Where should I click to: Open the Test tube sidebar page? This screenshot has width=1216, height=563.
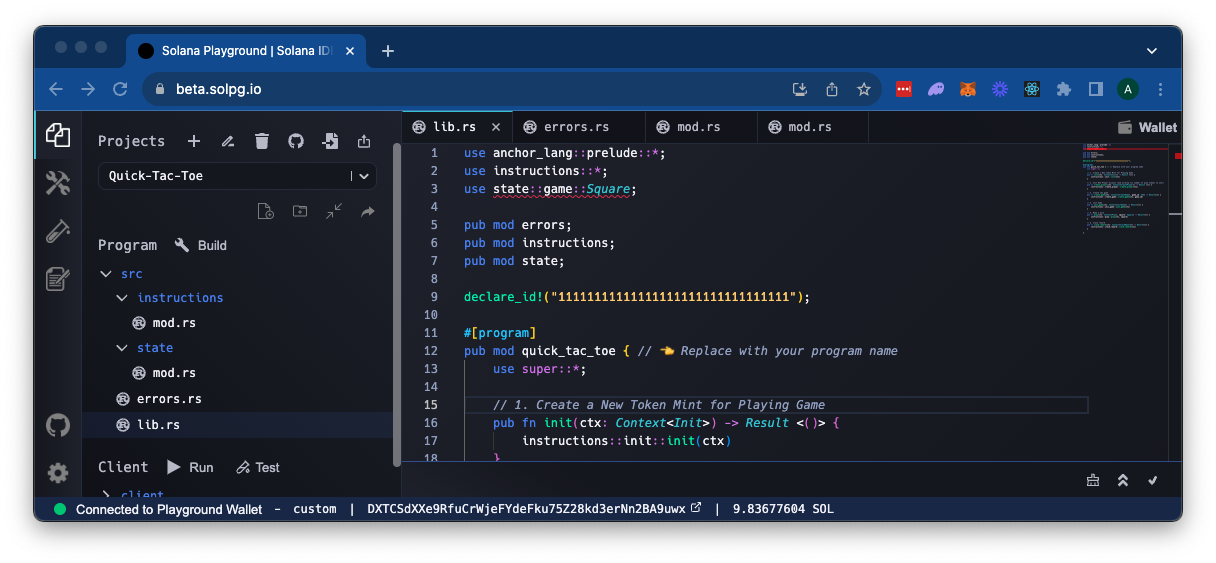click(x=58, y=231)
